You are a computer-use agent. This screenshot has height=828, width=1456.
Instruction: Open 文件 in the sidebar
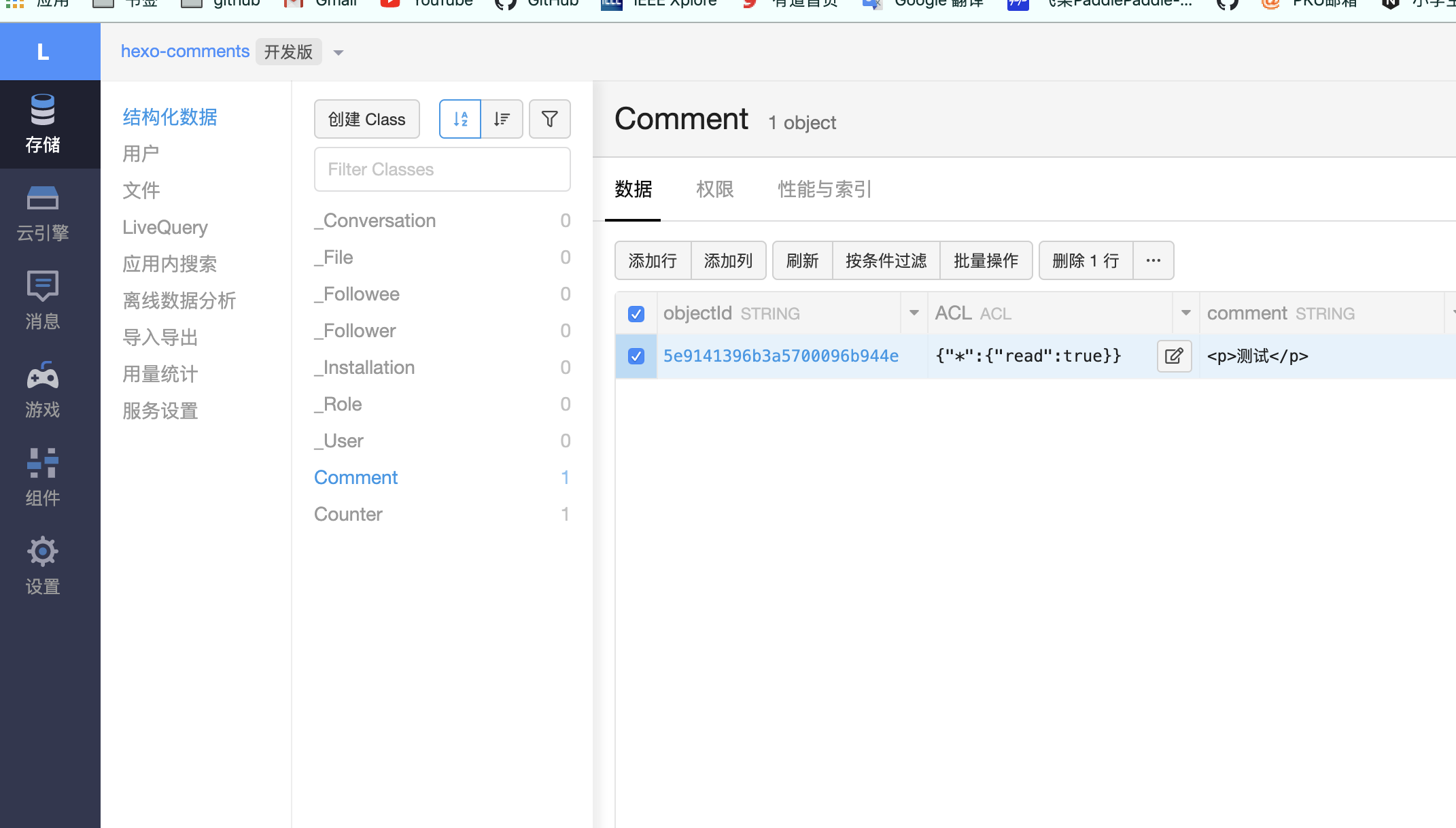141,190
